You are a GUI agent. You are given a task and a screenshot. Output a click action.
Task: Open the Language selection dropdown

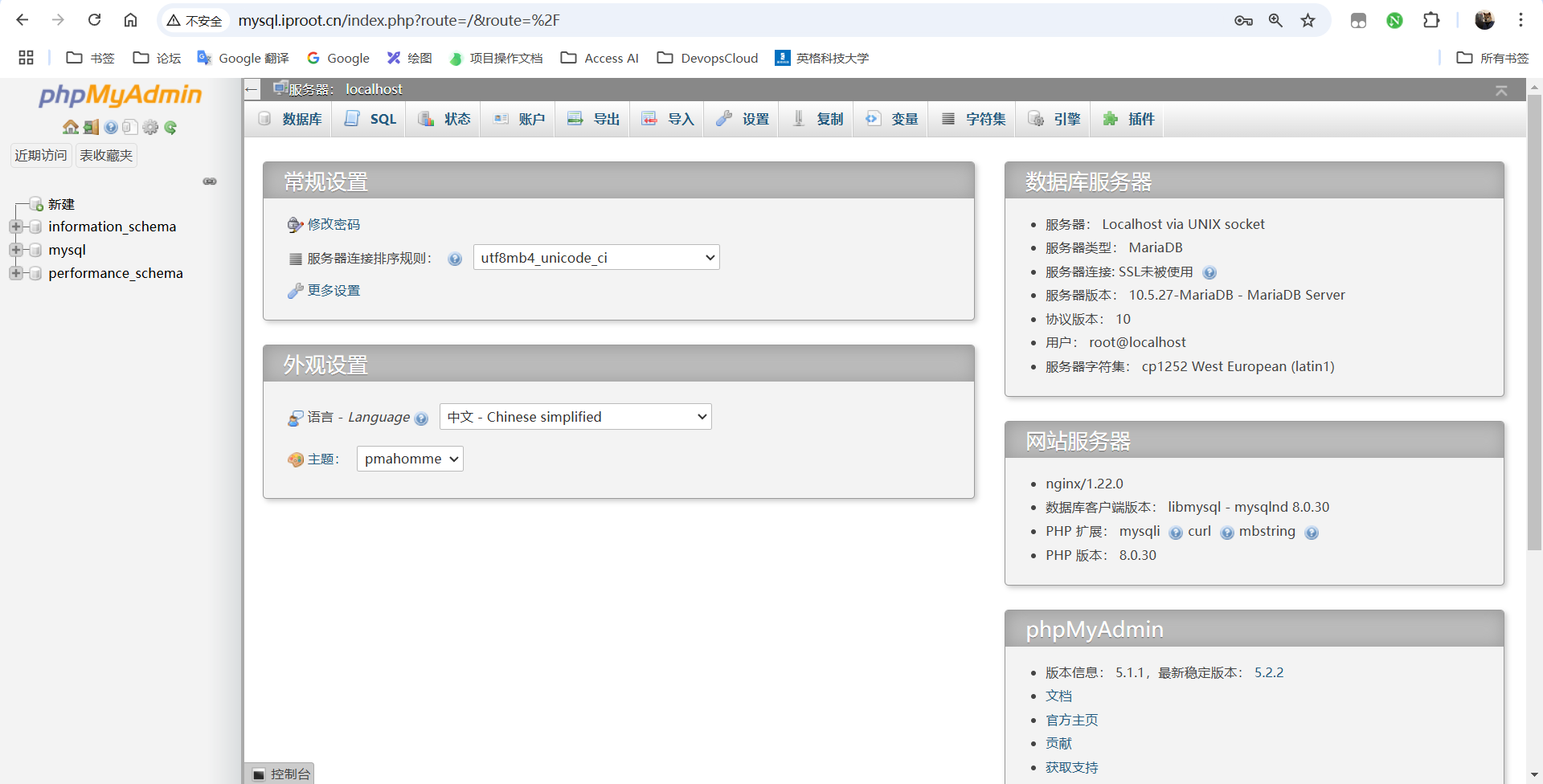[x=575, y=416]
